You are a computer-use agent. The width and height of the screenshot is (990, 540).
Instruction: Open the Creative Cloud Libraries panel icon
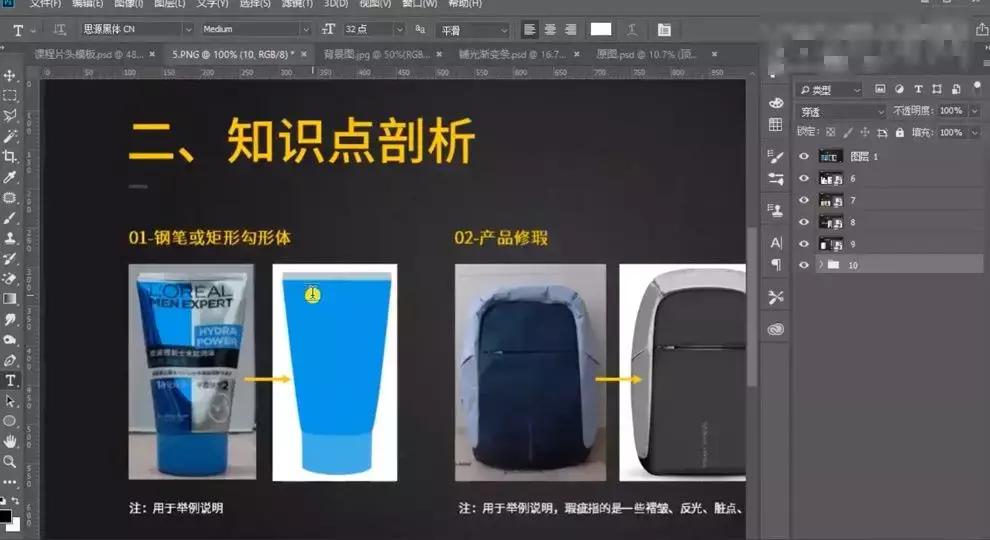click(x=776, y=329)
